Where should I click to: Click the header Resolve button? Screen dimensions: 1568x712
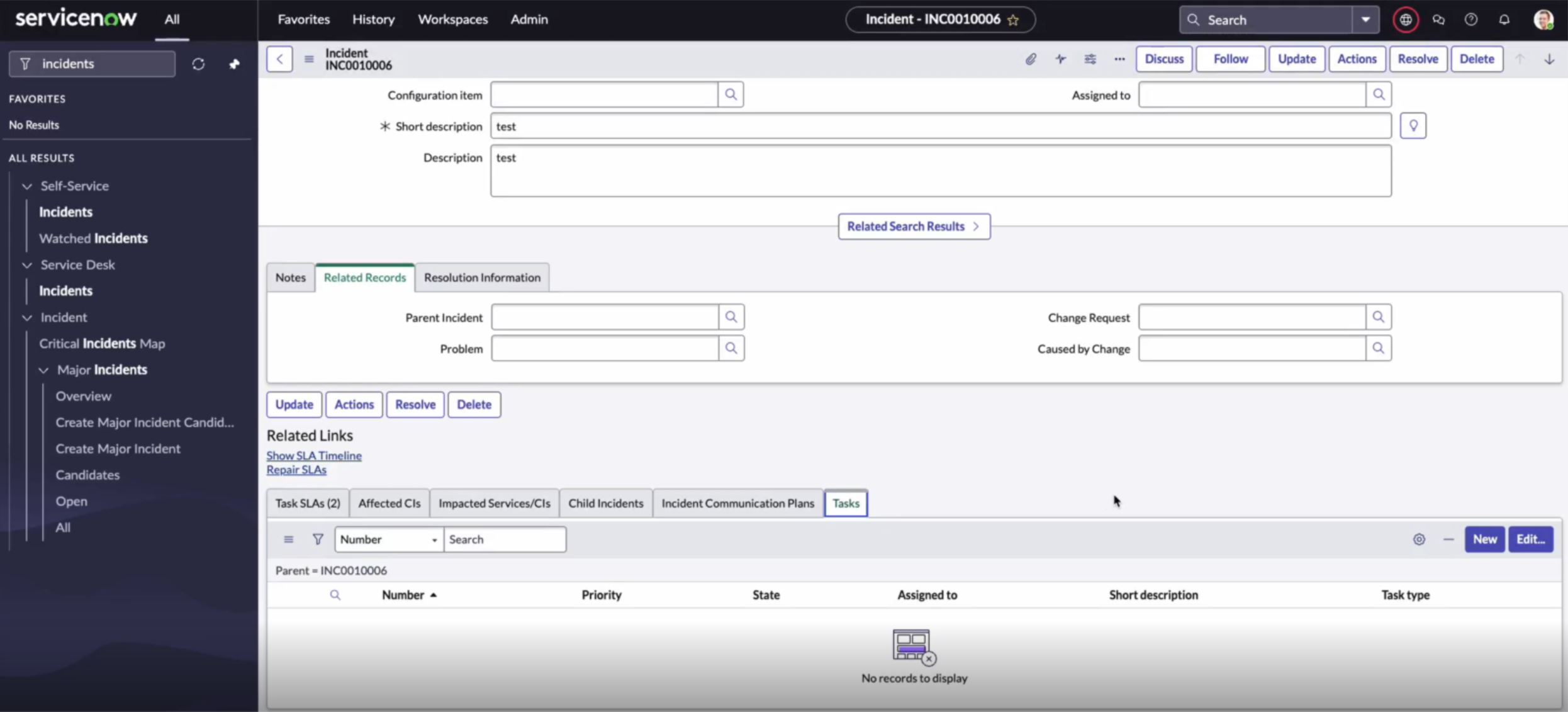click(1418, 59)
